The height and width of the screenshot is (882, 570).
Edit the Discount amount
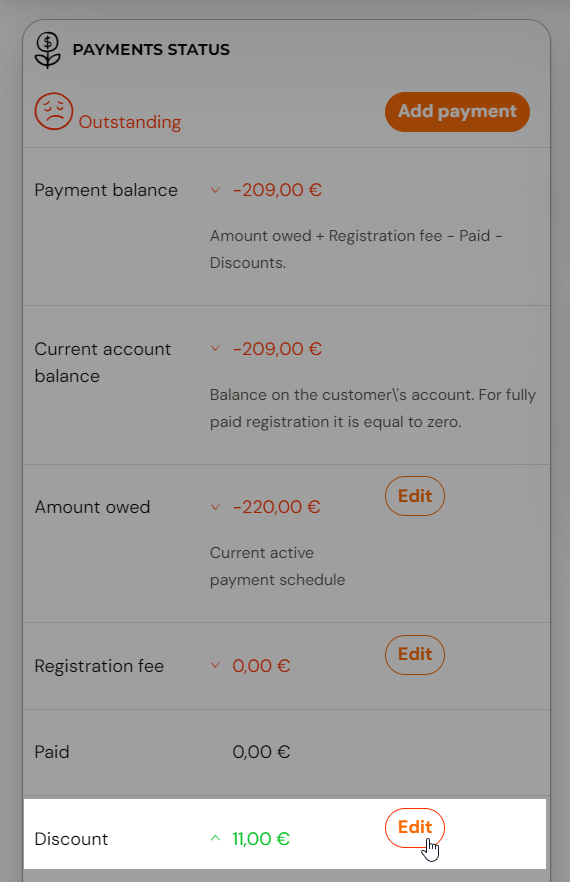[x=415, y=827]
